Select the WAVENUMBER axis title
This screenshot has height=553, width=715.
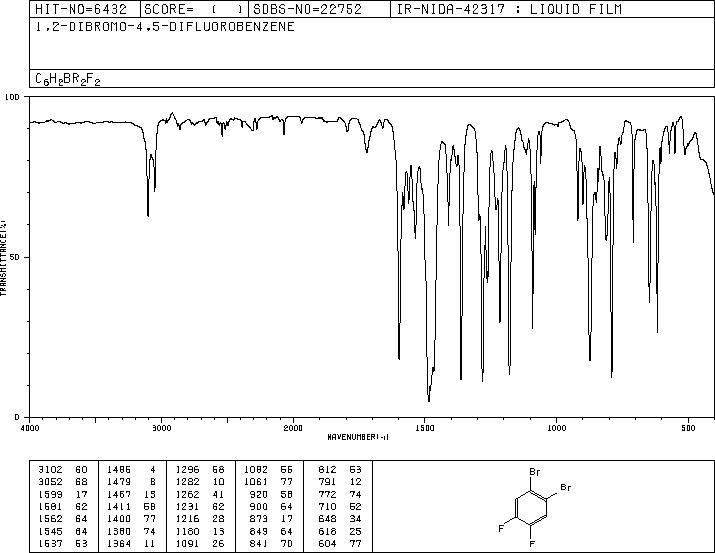358,437
